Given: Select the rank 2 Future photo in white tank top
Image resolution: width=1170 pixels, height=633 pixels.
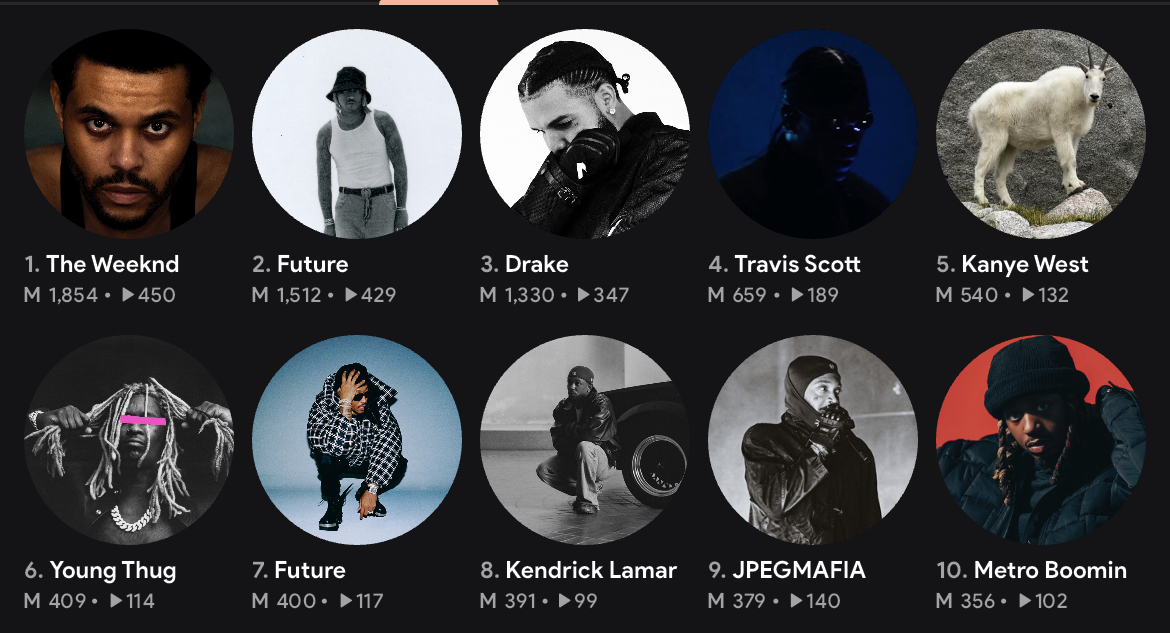Looking at the screenshot, I should tap(357, 134).
